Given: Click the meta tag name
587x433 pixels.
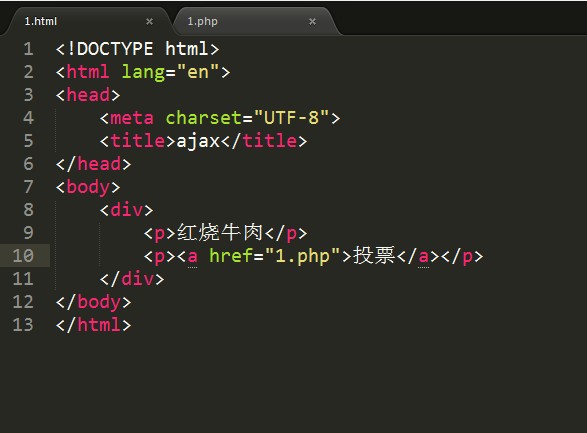Looking at the screenshot, I should pyautogui.click(x=132, y=118).
